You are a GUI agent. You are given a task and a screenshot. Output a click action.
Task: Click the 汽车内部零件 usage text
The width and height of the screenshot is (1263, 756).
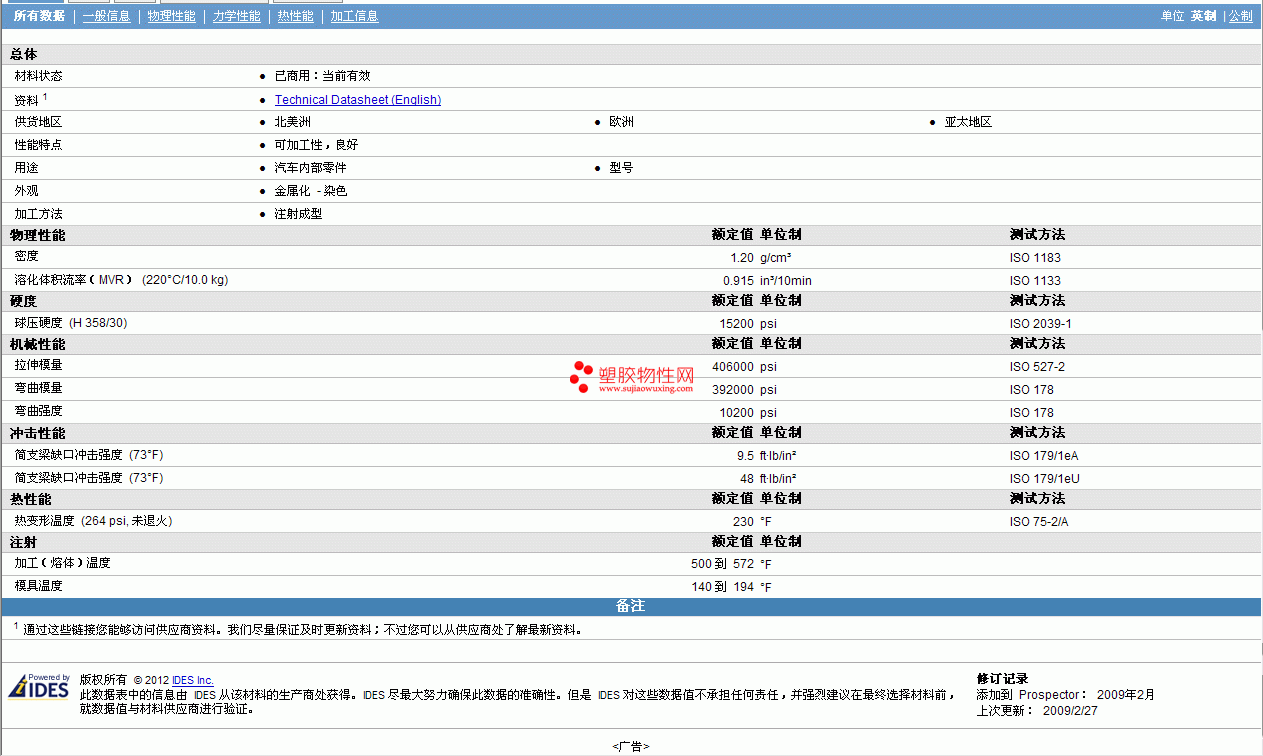tap(310, 168)
